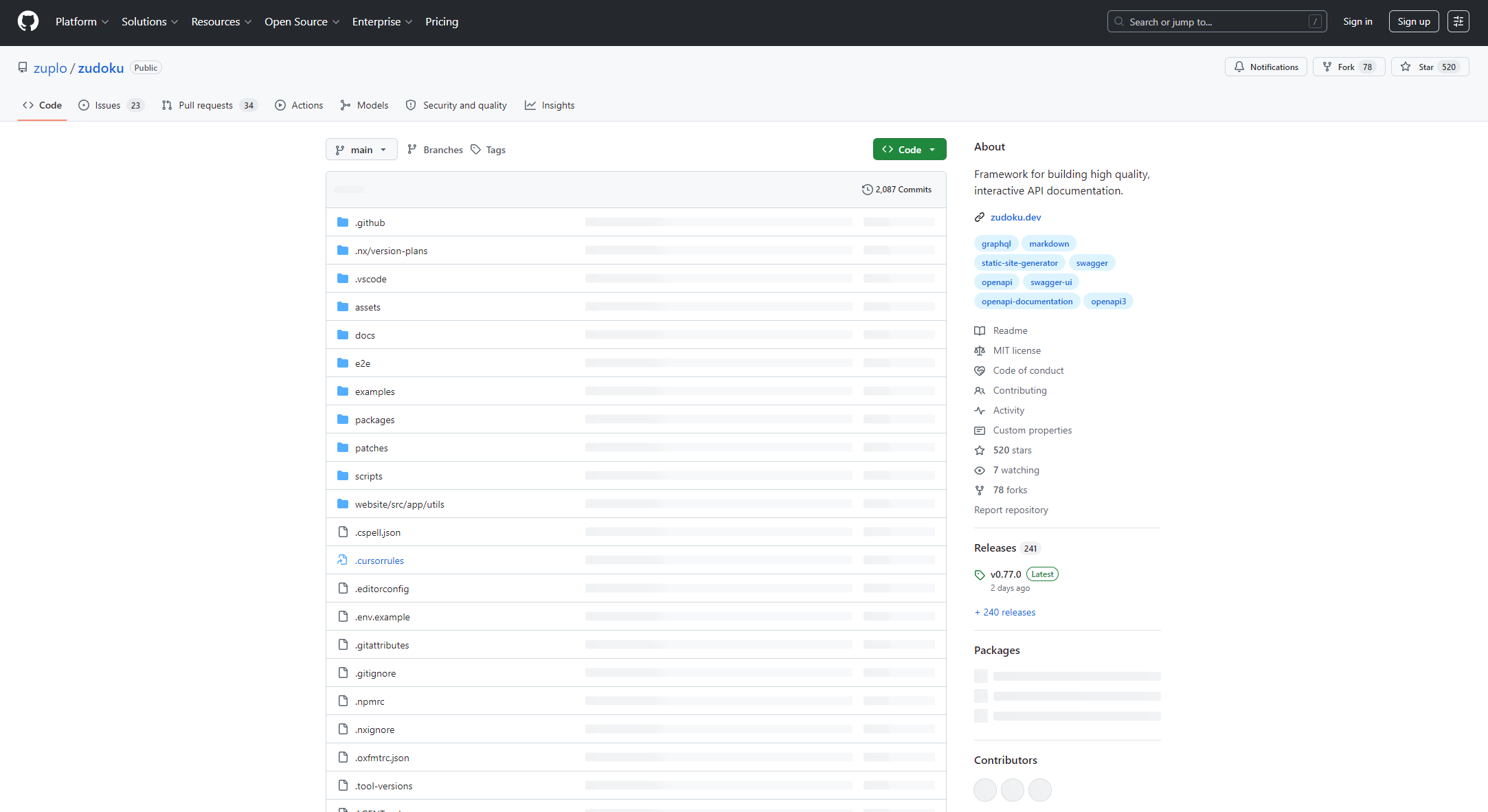The height and width of the screenshot is (812, 1488).
Task: Open the assets folder icon
Action: point(343,306)
